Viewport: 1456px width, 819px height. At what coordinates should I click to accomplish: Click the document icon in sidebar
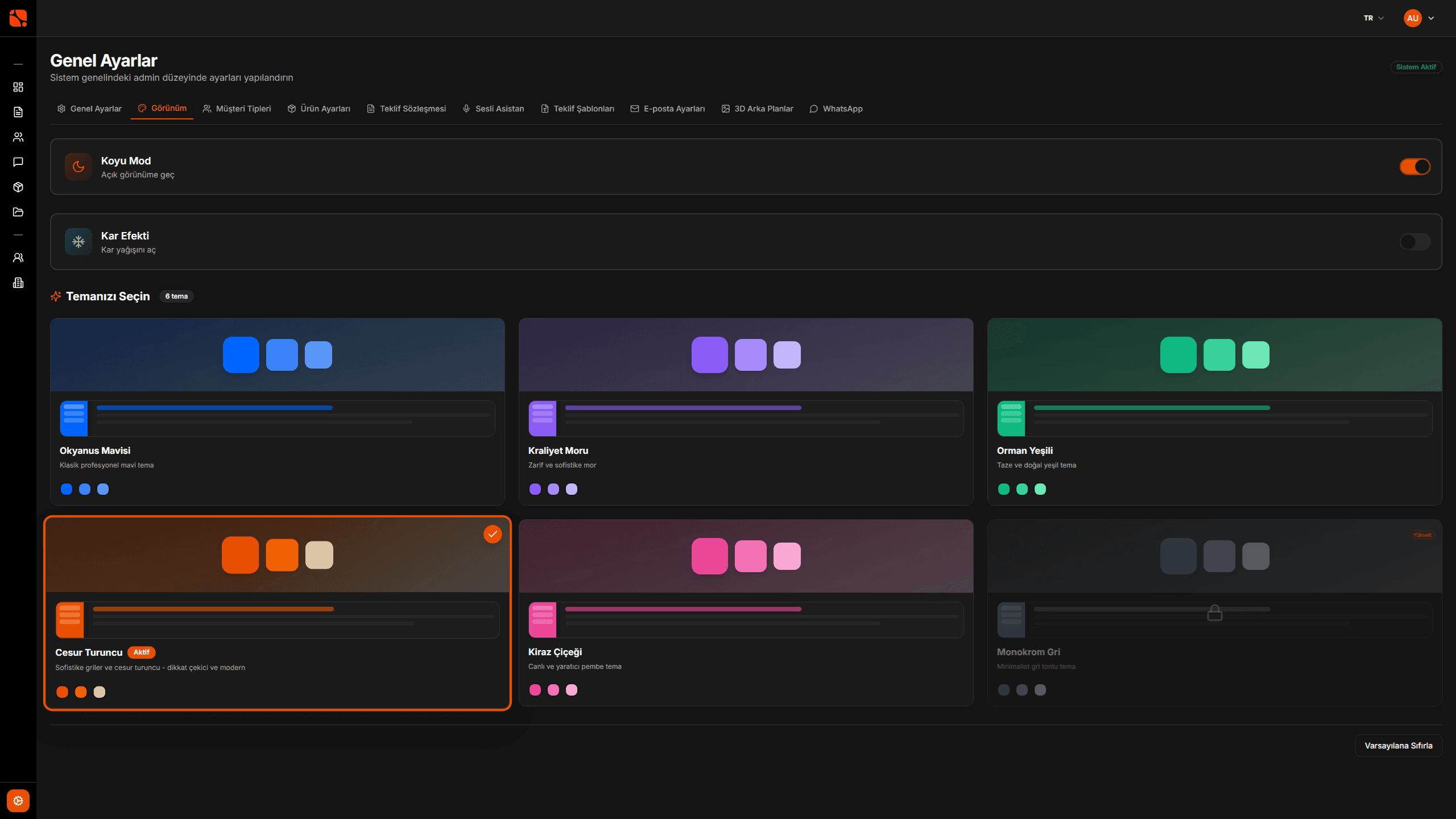tap(18, 112)
